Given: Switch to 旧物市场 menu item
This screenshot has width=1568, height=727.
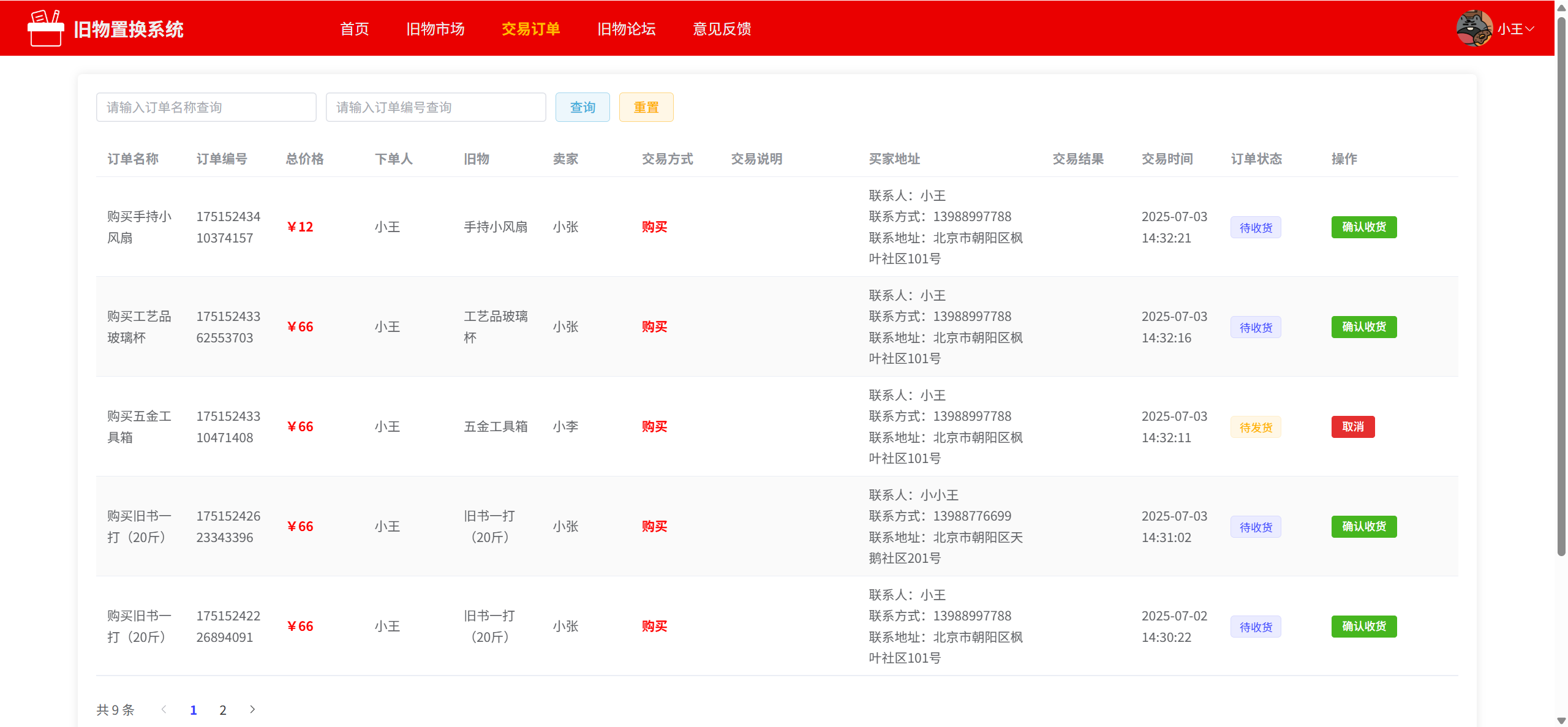Looking at the screenshot, I should point(435,29).
